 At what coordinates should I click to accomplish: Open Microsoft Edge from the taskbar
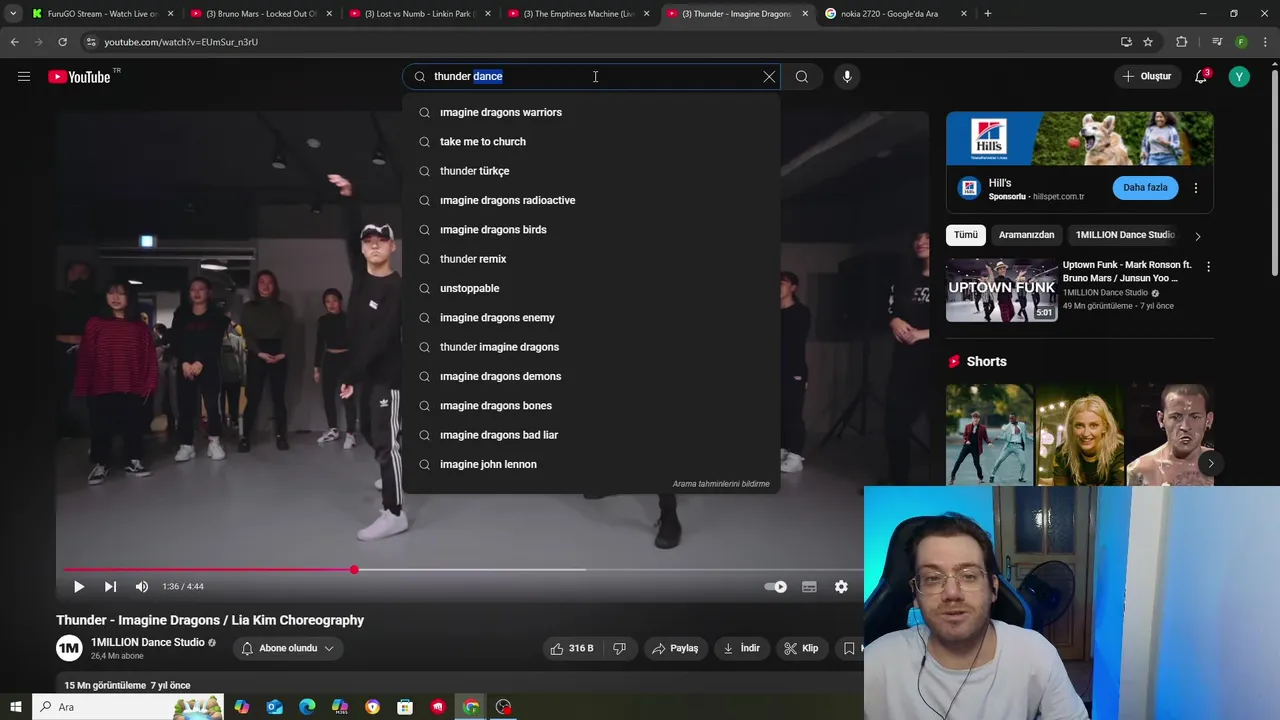307,707
